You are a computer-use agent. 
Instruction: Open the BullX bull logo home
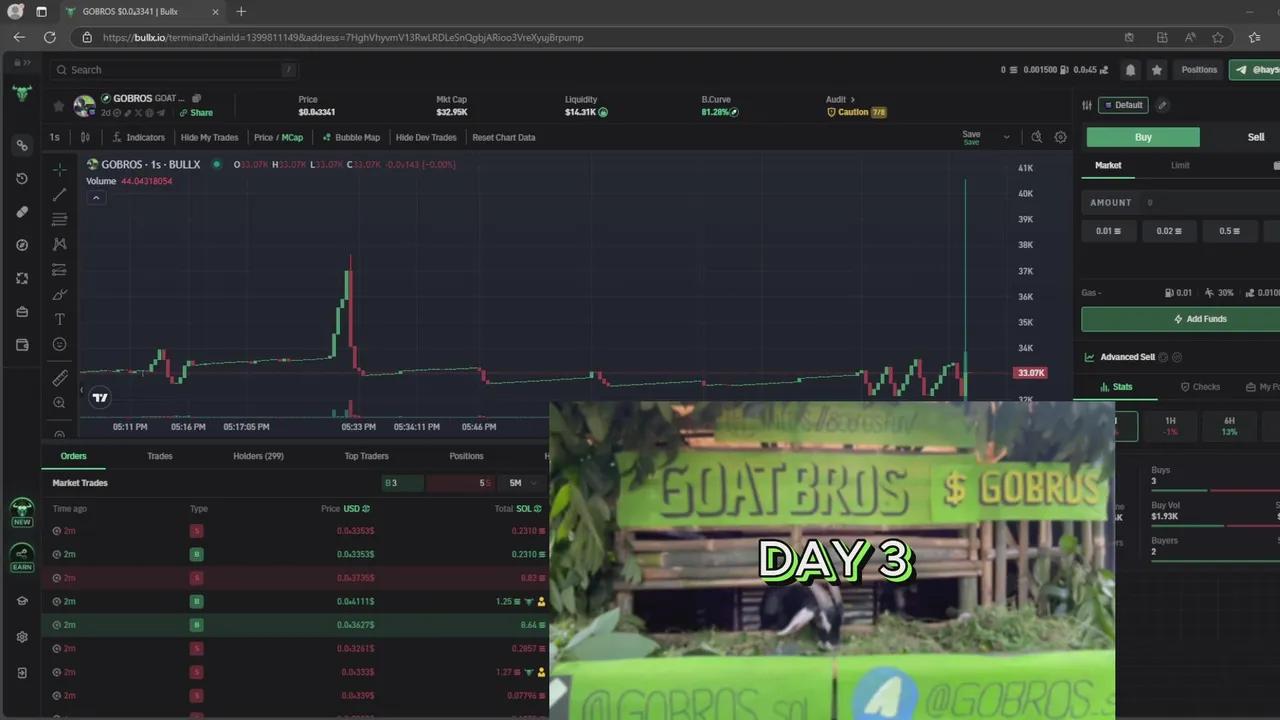[x=22, y=93]
